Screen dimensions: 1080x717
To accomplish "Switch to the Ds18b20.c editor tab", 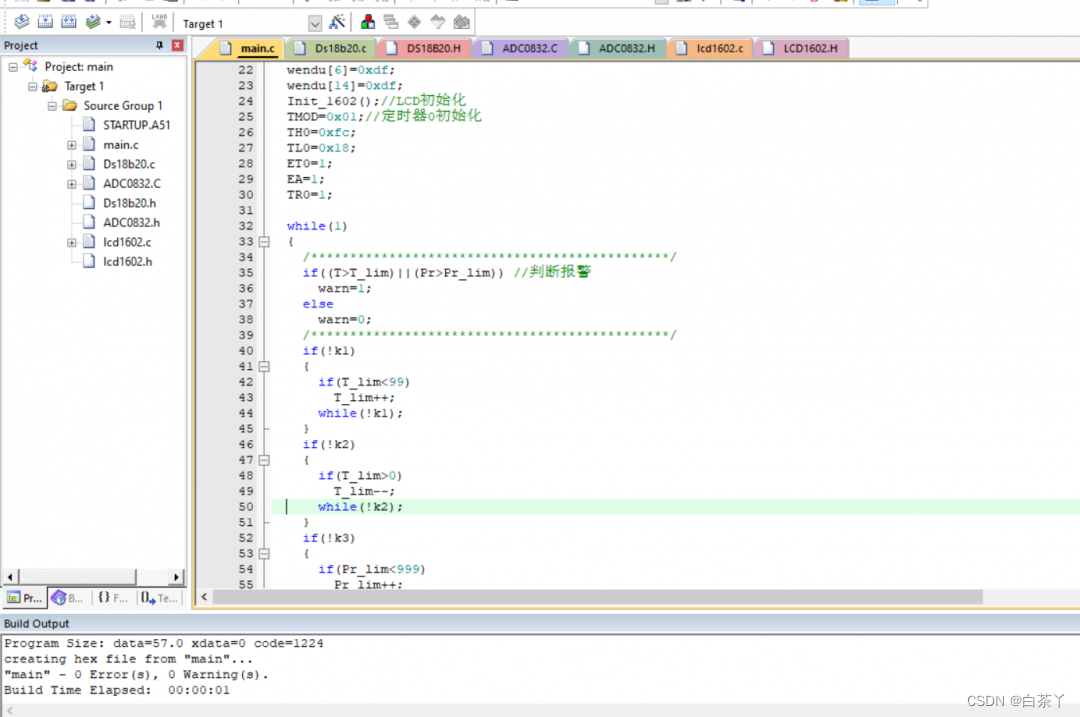I will 338,48.
